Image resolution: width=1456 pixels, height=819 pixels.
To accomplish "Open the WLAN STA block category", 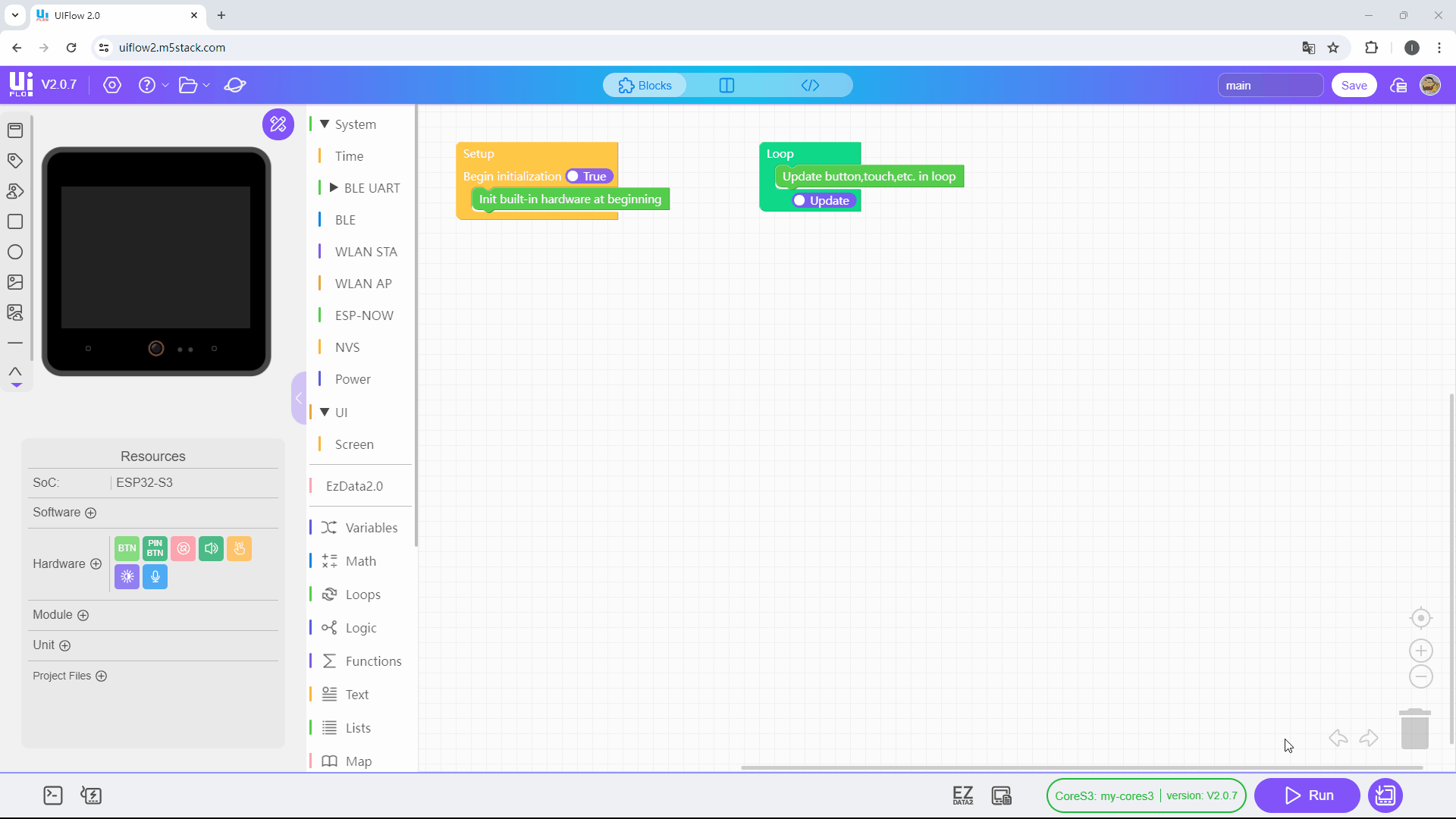I will (x=366, y=252).
